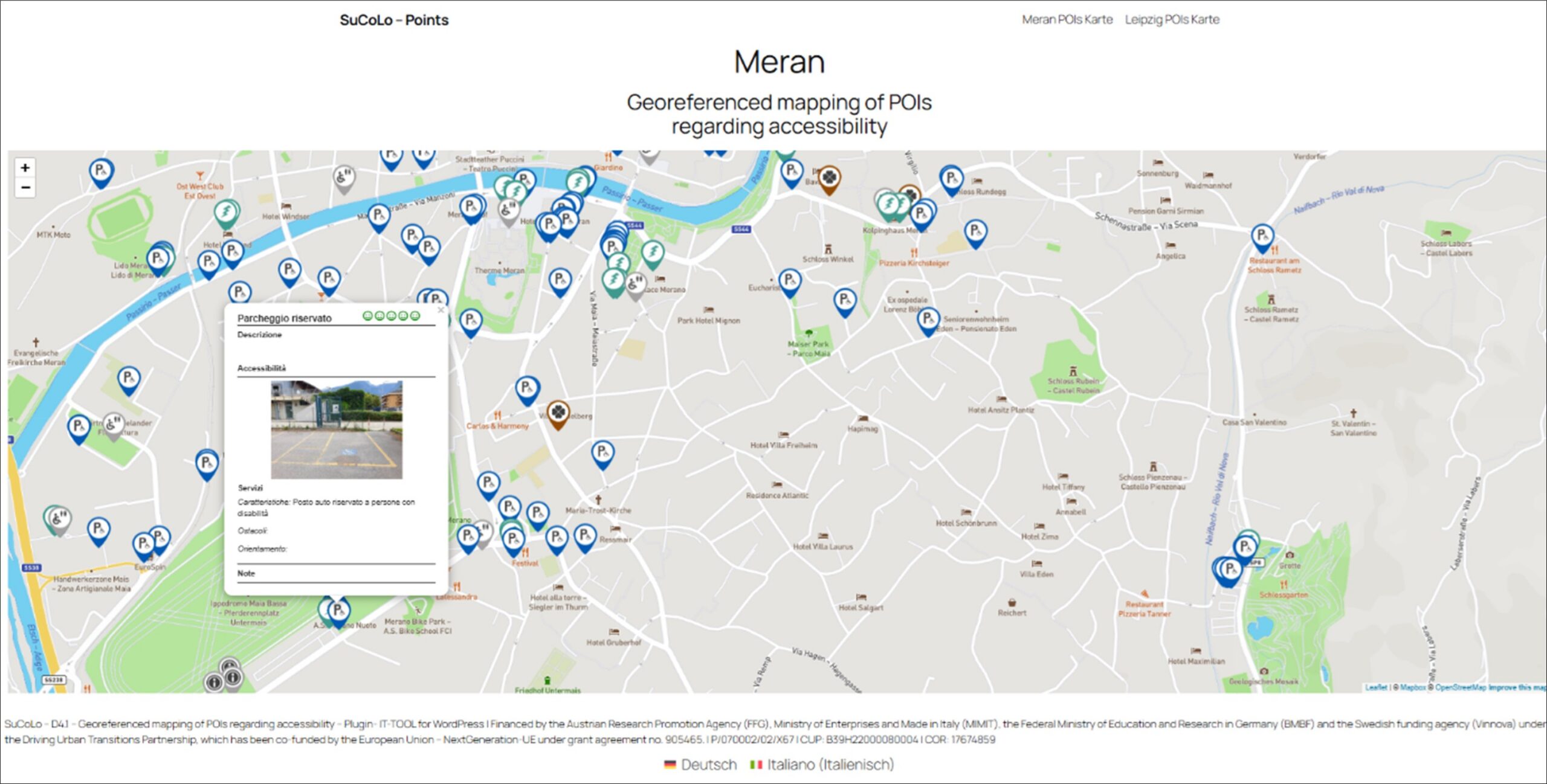Click parking marker at Seniorenwohnheim Eden
This screenshot has height=784, width=1547.
tap(928, 318)
